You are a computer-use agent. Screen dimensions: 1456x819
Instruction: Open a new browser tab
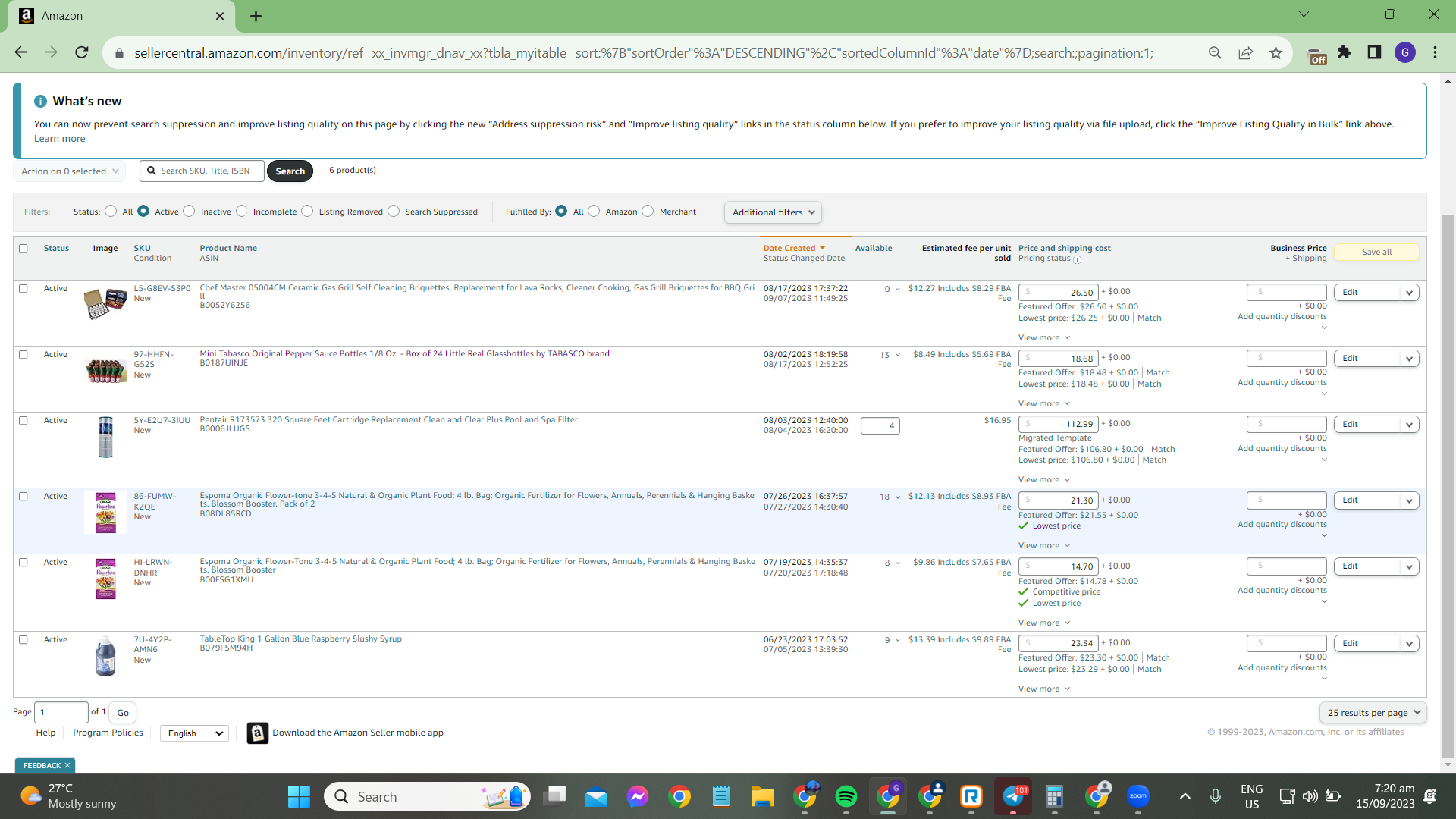(256, 16)
